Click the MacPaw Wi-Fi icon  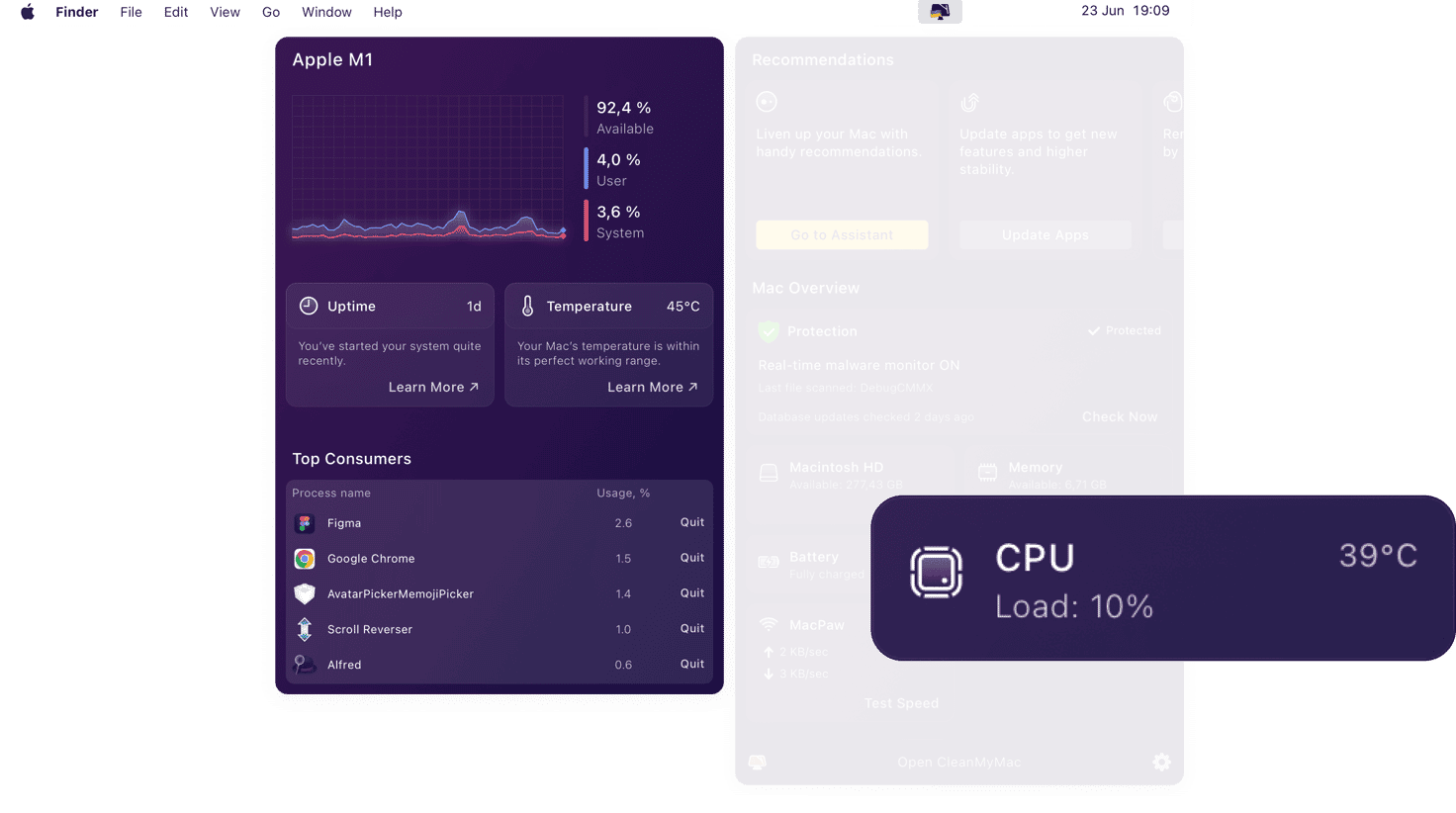[769, 624]
